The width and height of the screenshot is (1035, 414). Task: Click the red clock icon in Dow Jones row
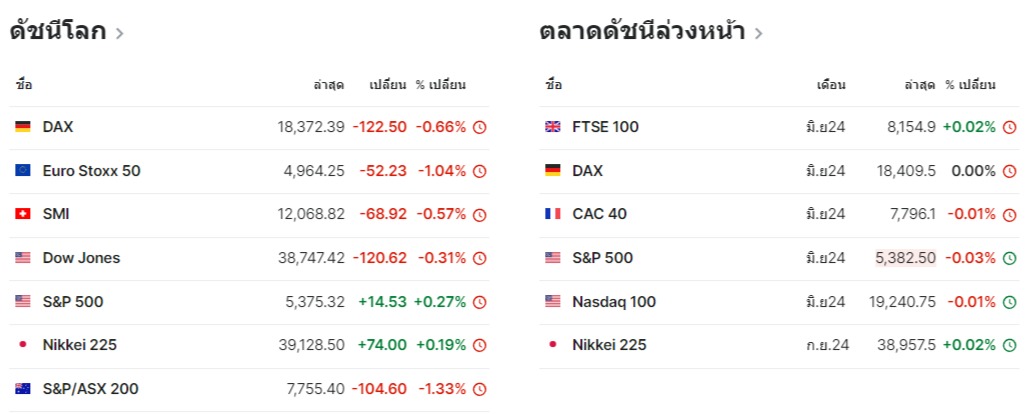pos(479,258)
